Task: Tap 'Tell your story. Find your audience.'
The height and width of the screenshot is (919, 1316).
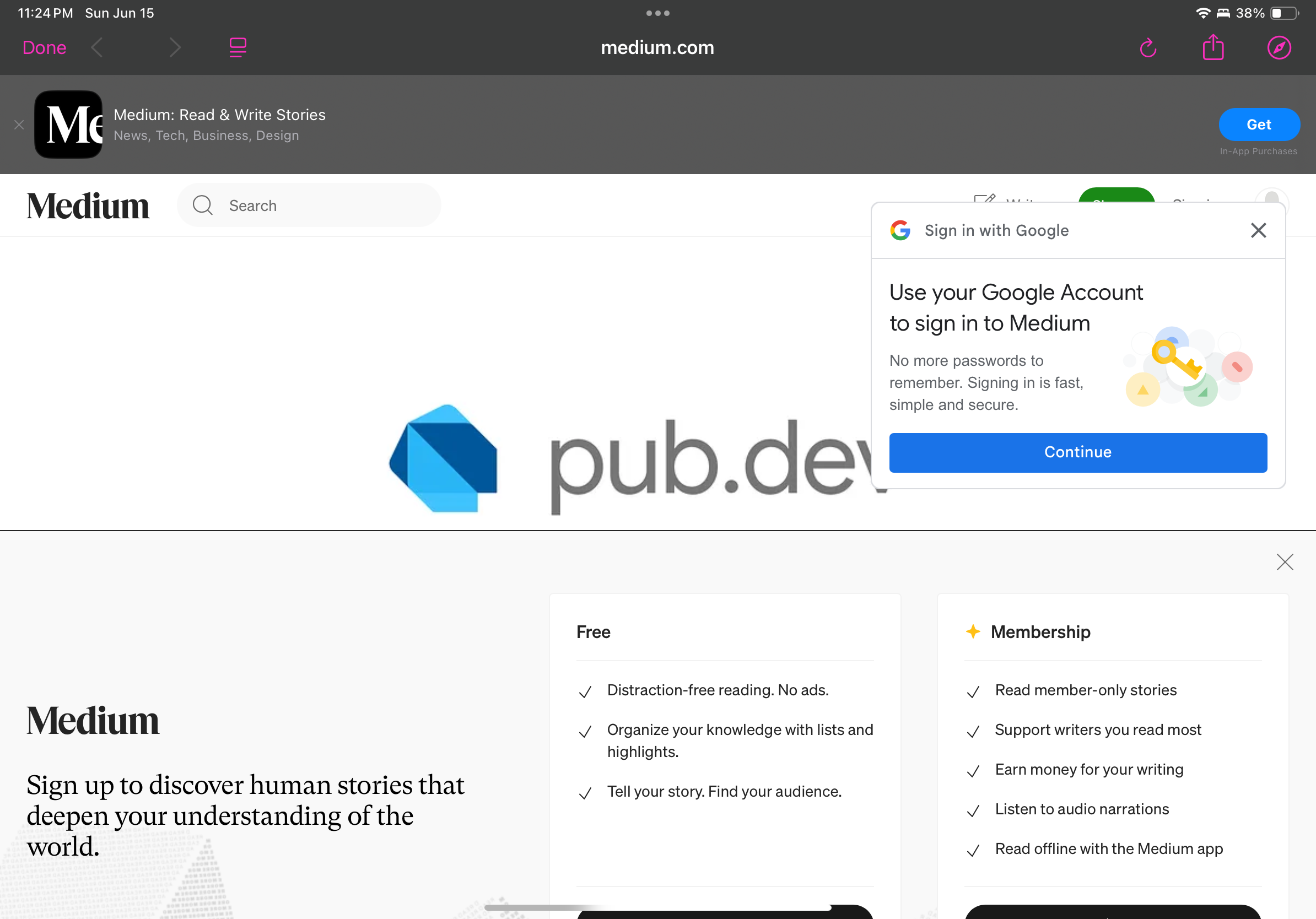Action: [x=725, y=792]
